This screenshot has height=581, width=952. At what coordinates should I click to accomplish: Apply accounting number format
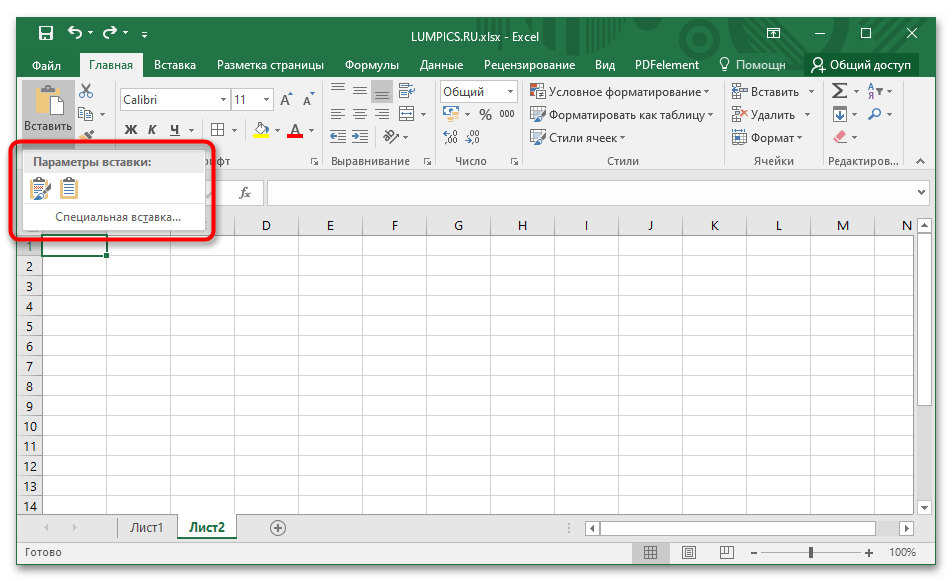[x=451, y=114]
